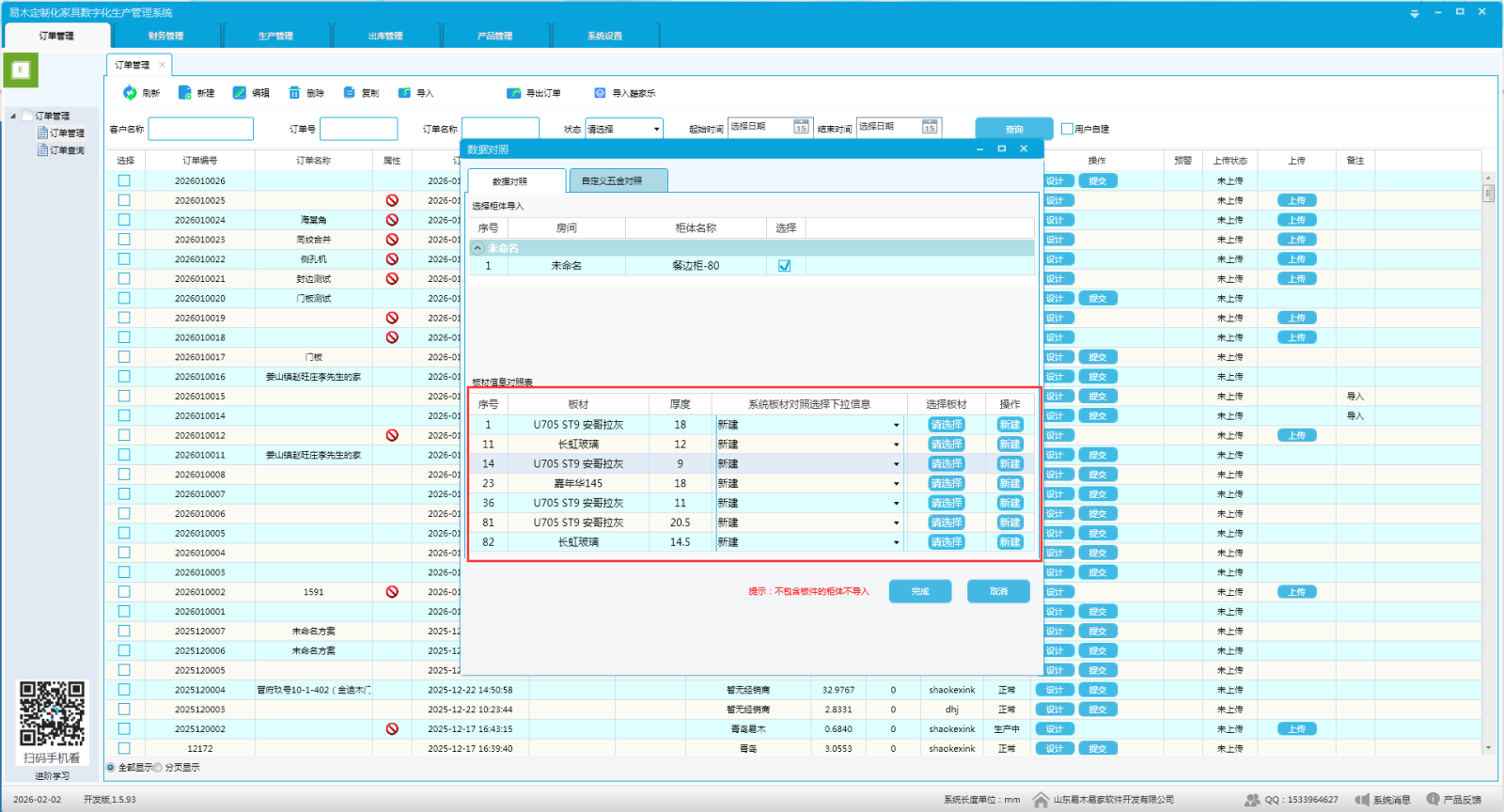Uncheck the 餐边柜-80 cabinet checkbox
This screenshot has height=812, width=1504.
click(784, 266)
